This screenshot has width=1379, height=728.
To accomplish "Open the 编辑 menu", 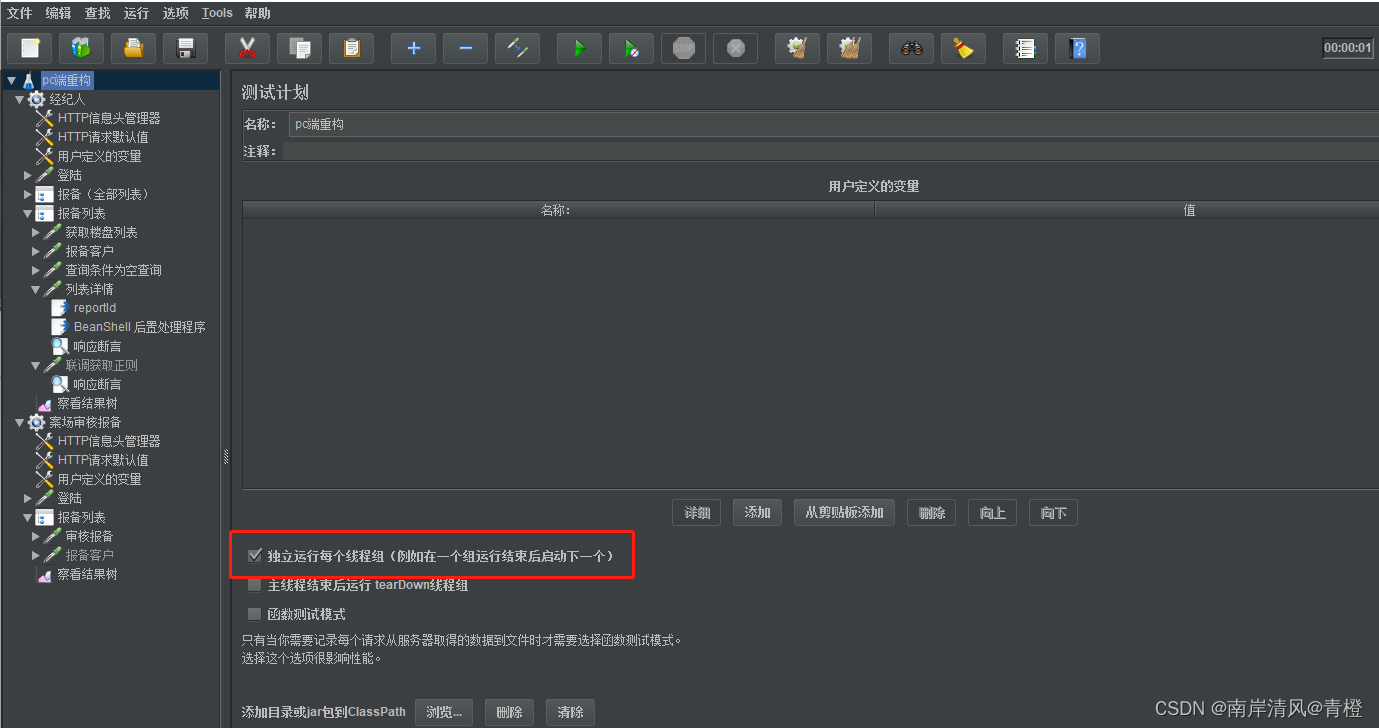I will (x=59, y=13).
